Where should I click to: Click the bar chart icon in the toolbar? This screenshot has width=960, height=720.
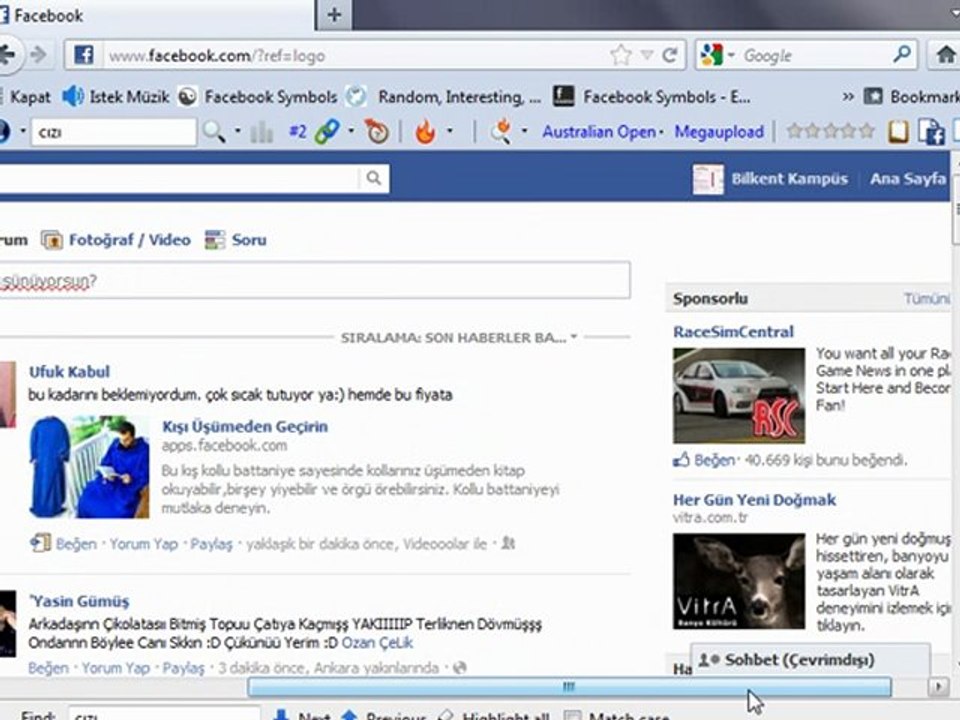click(261, 132)
